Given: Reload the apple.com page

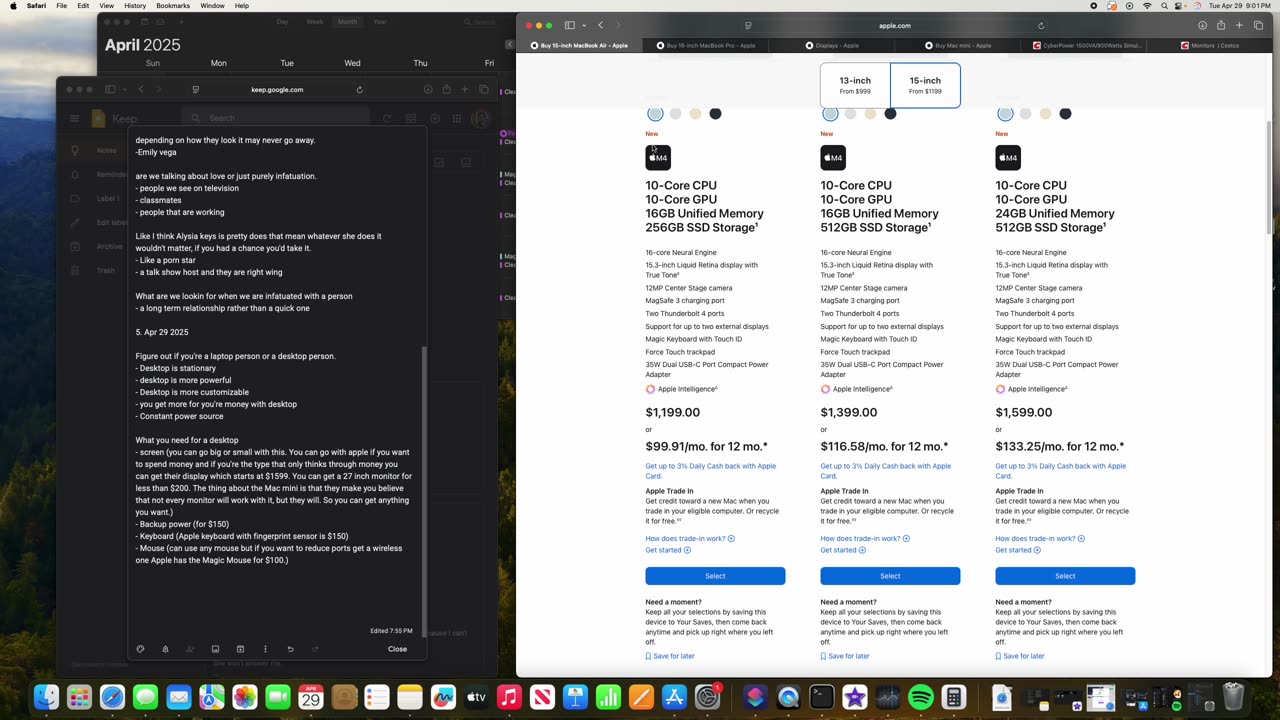Looking at the screenshot, I should 1041,25.
